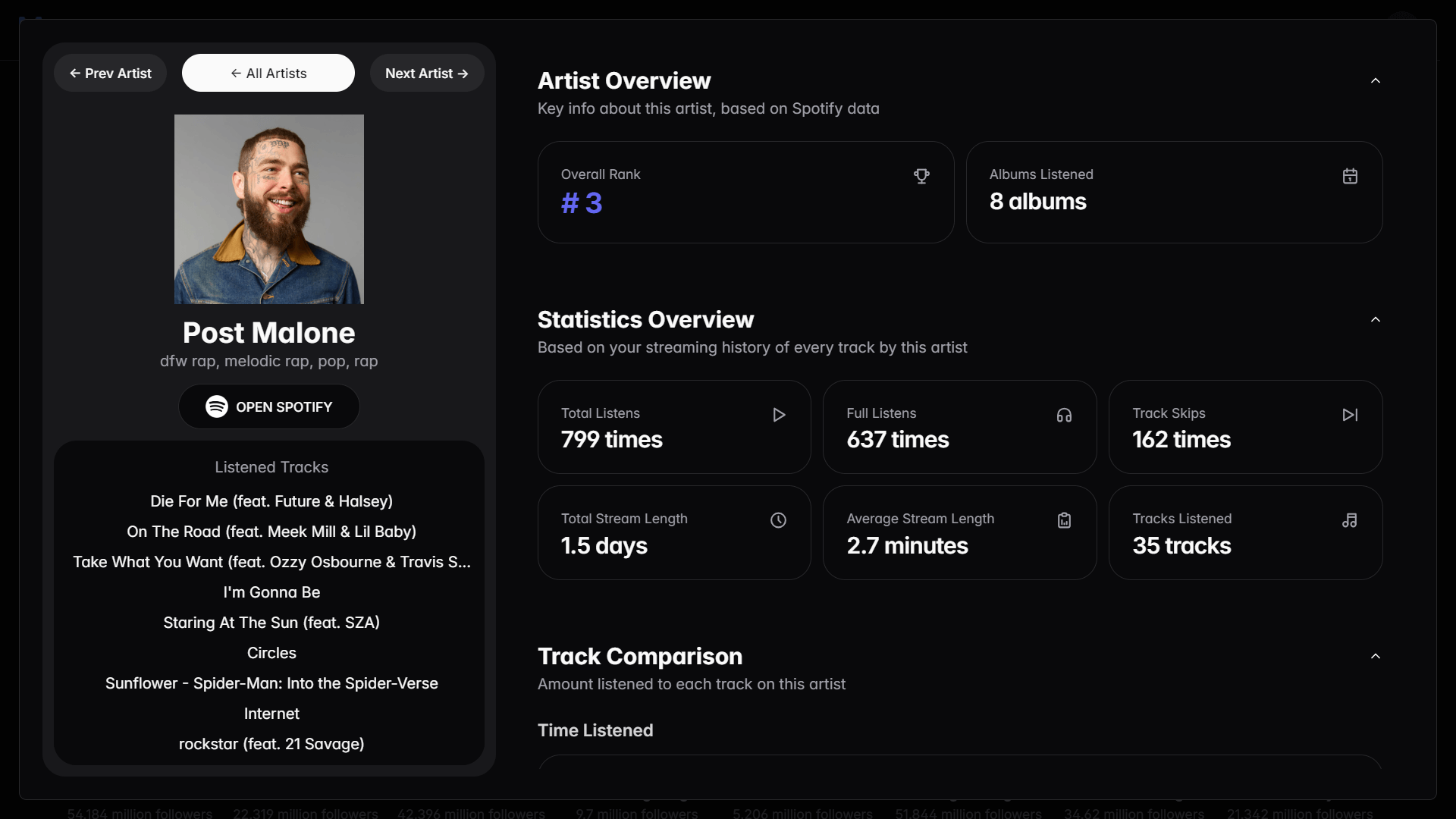
Task: Select track Staring At The Sun (feat. SZA)
Action: 271,623
